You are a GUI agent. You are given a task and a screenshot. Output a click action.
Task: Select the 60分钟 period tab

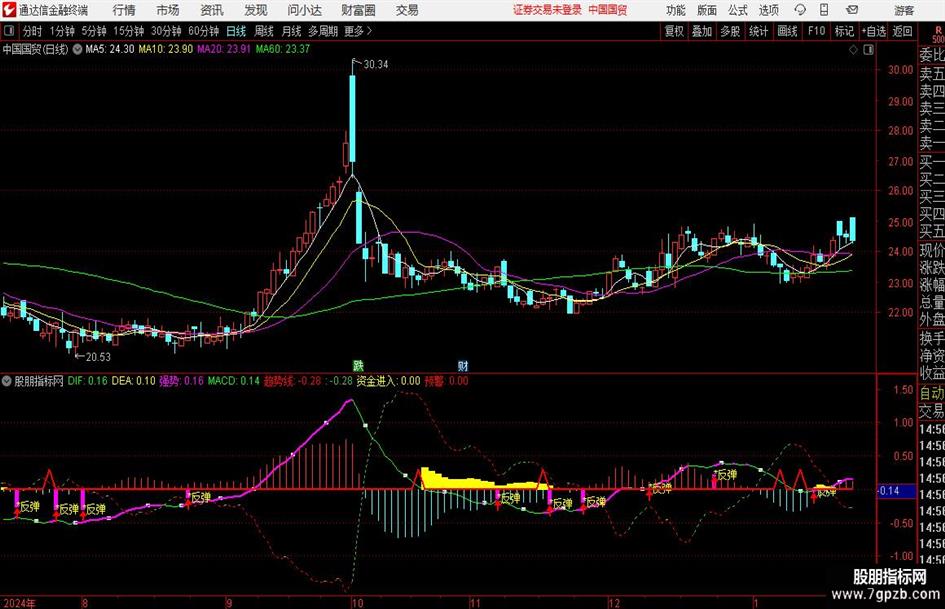[204, 31]
